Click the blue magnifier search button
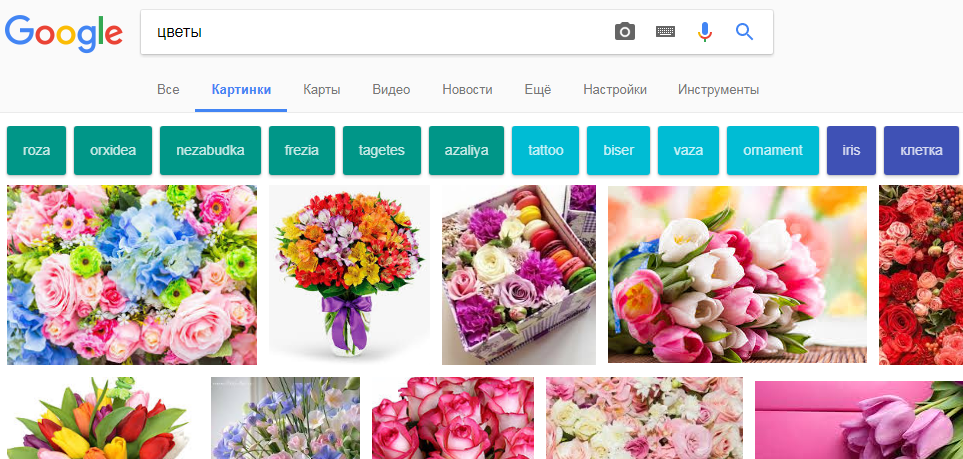Image resolution: width=963 pixels, height=459 pixels. [x=744, y=31]
